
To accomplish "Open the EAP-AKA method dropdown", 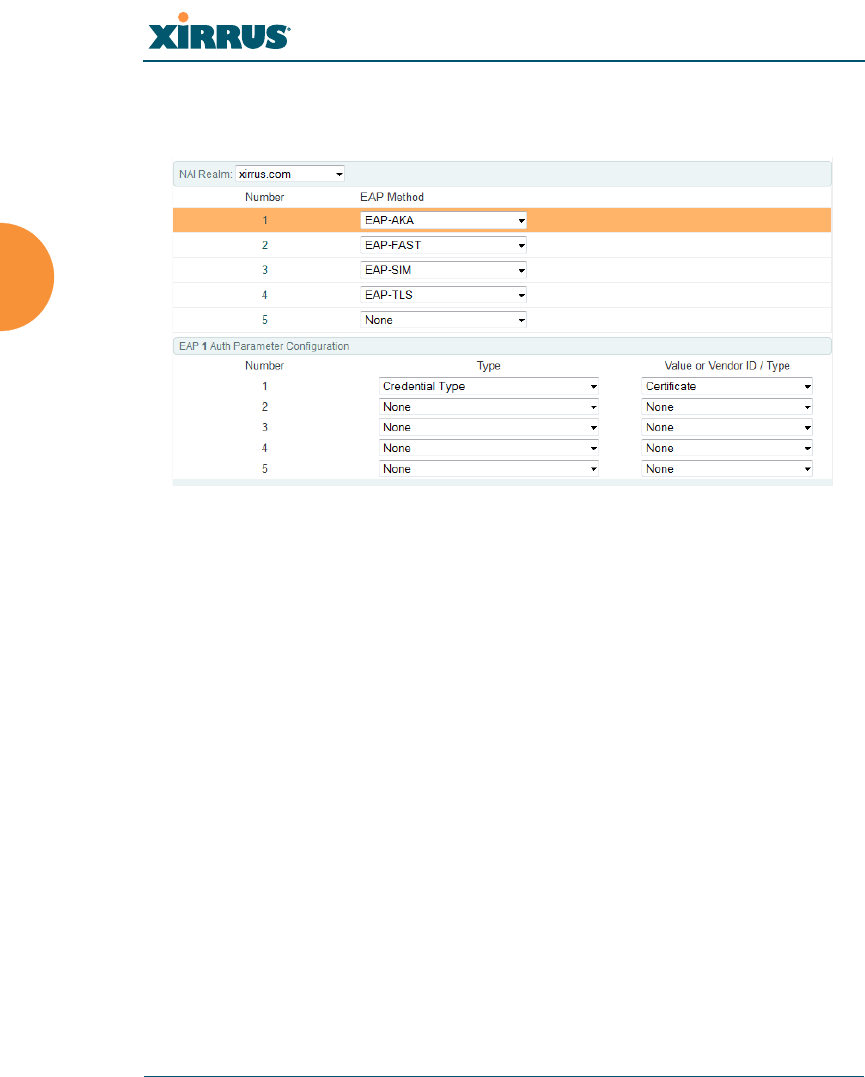I will (443, 220).
